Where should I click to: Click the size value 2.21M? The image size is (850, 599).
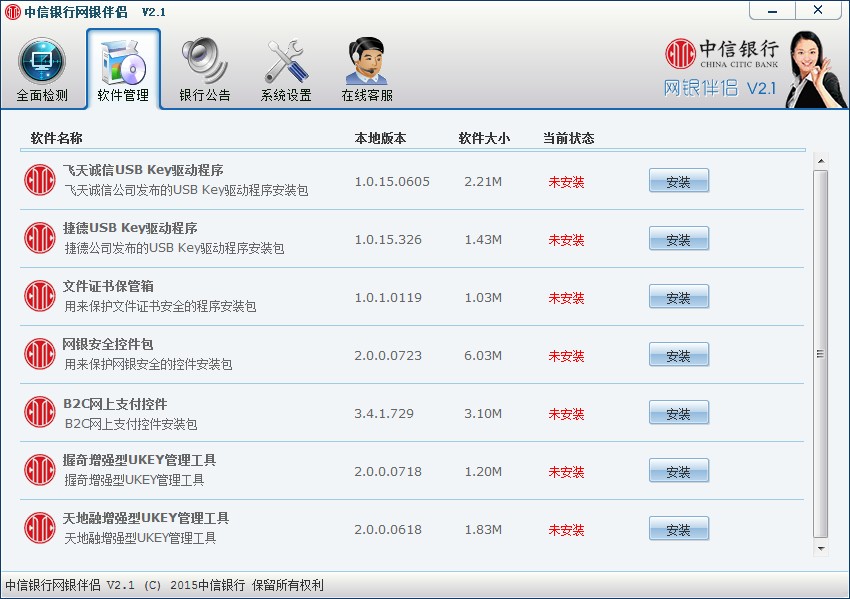coord(483,182)
